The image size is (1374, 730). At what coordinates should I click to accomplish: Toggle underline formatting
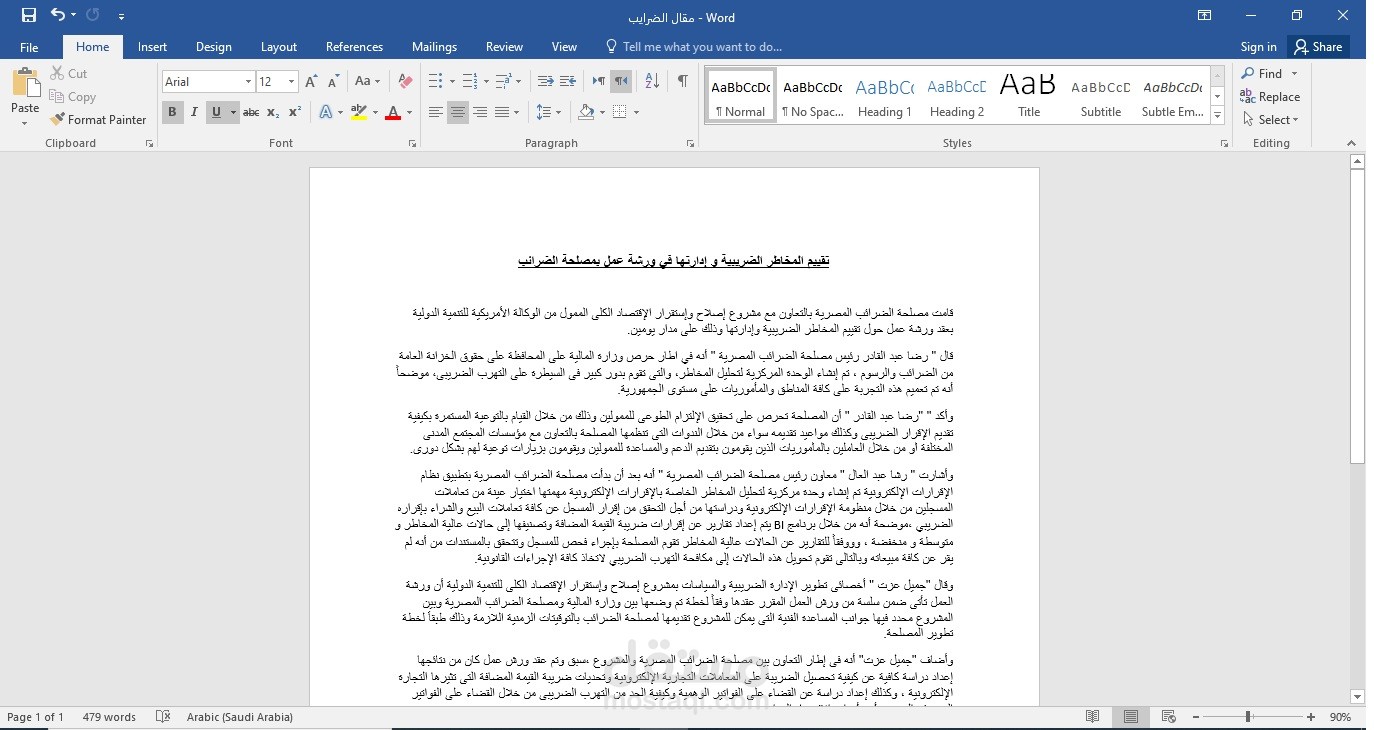[213, 112]
